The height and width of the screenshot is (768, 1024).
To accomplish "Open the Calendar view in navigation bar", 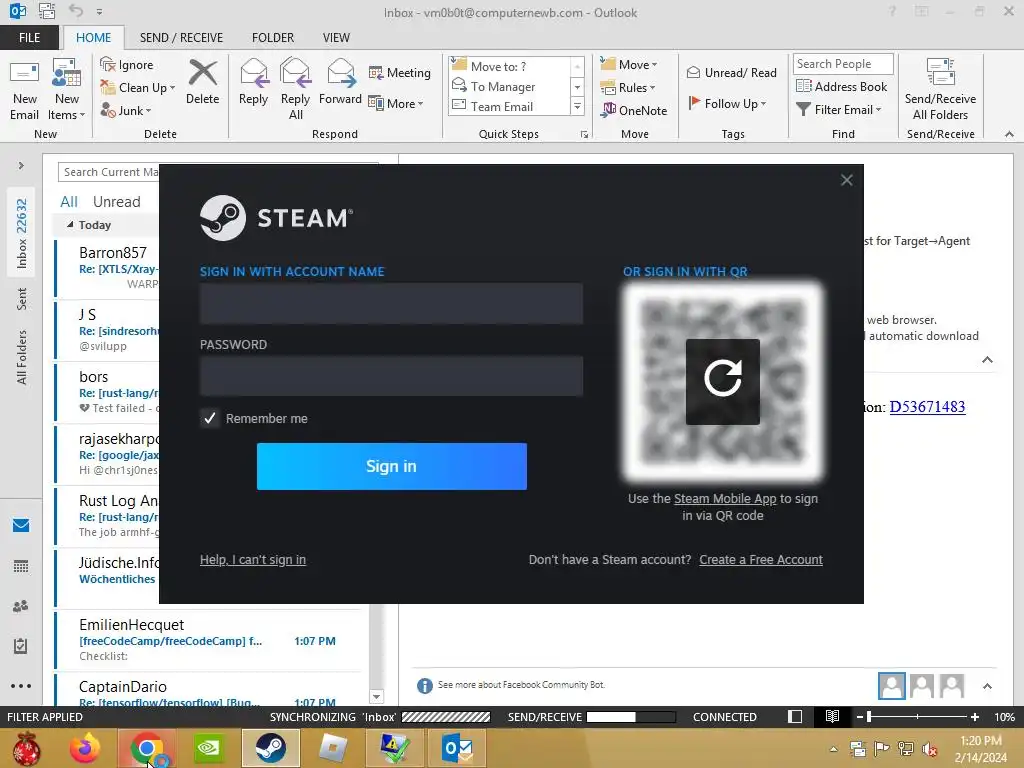I will pyautogui.click(x=21, y=566).
